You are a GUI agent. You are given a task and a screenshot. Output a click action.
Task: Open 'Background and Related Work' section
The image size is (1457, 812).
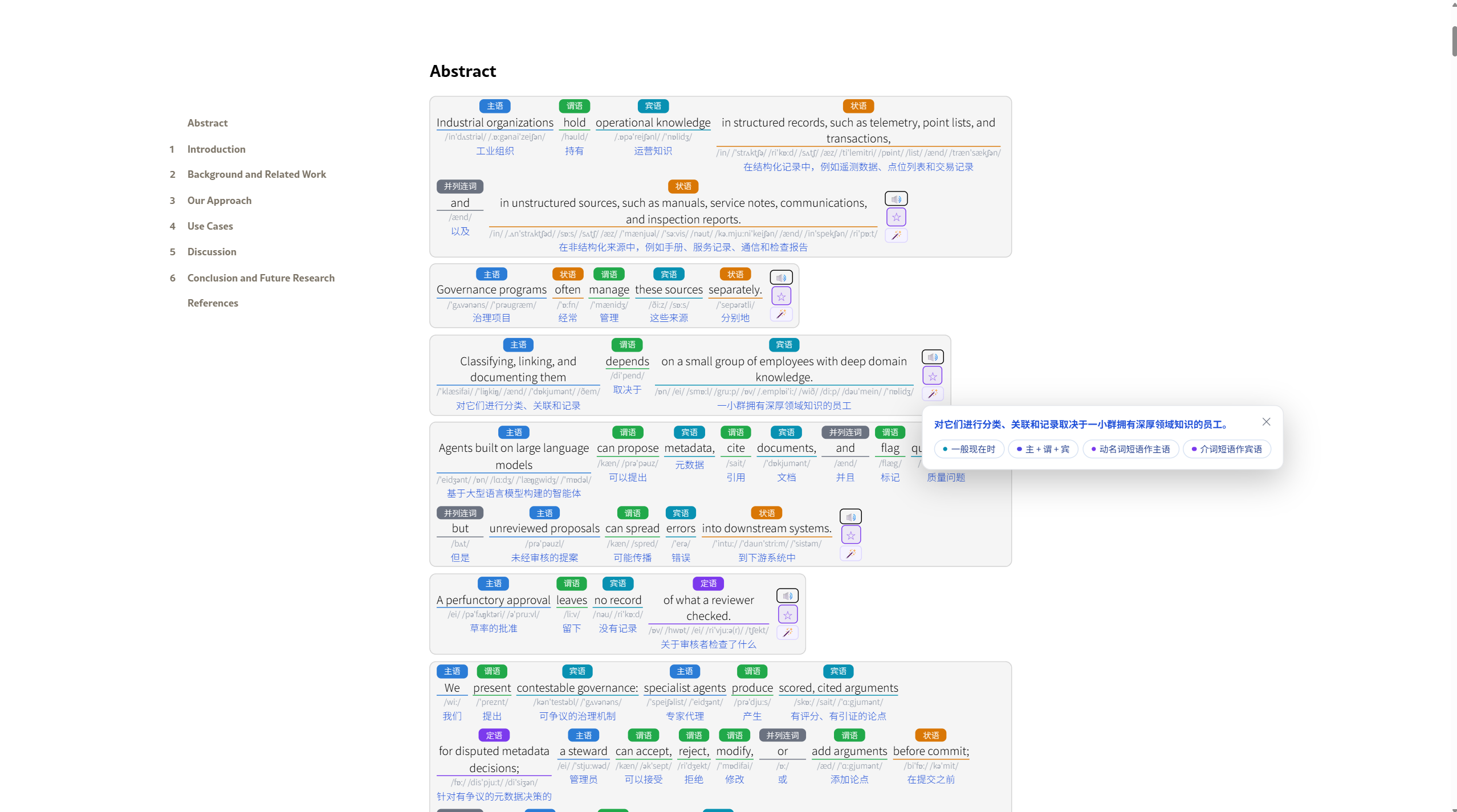coord(257,174)
